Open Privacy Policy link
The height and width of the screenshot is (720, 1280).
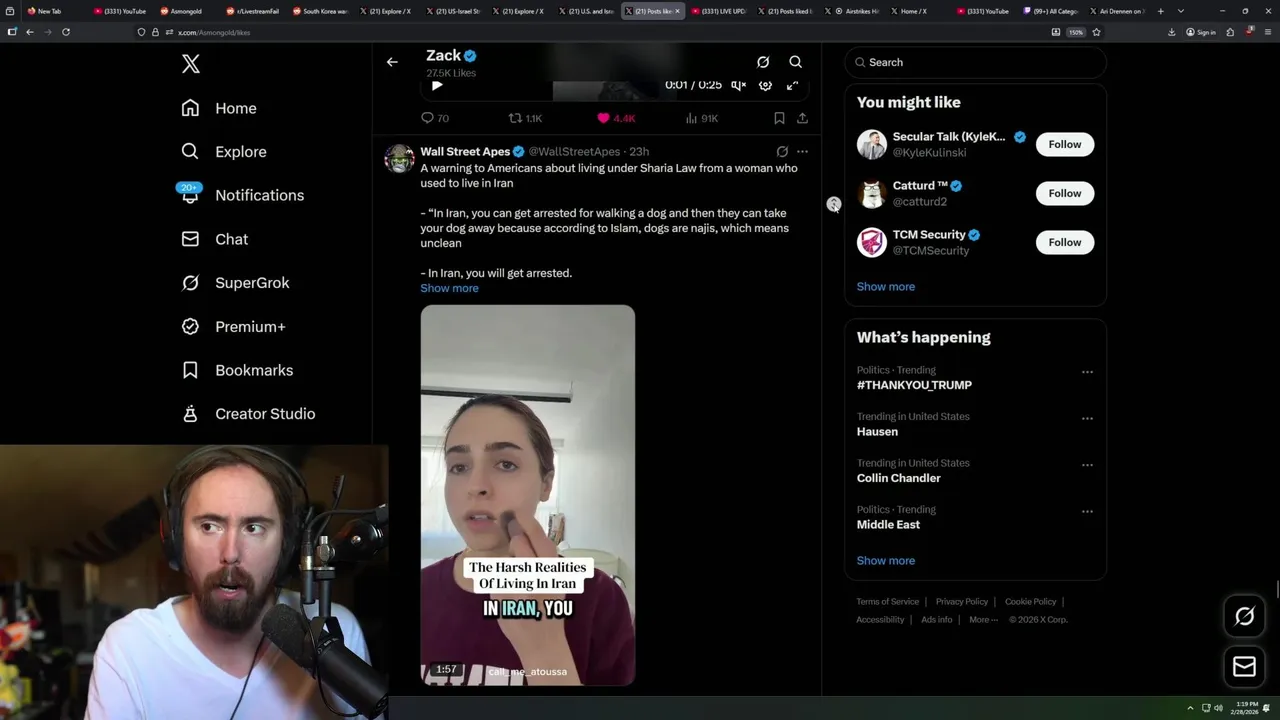pyautogui.click(x=961, y=602)
